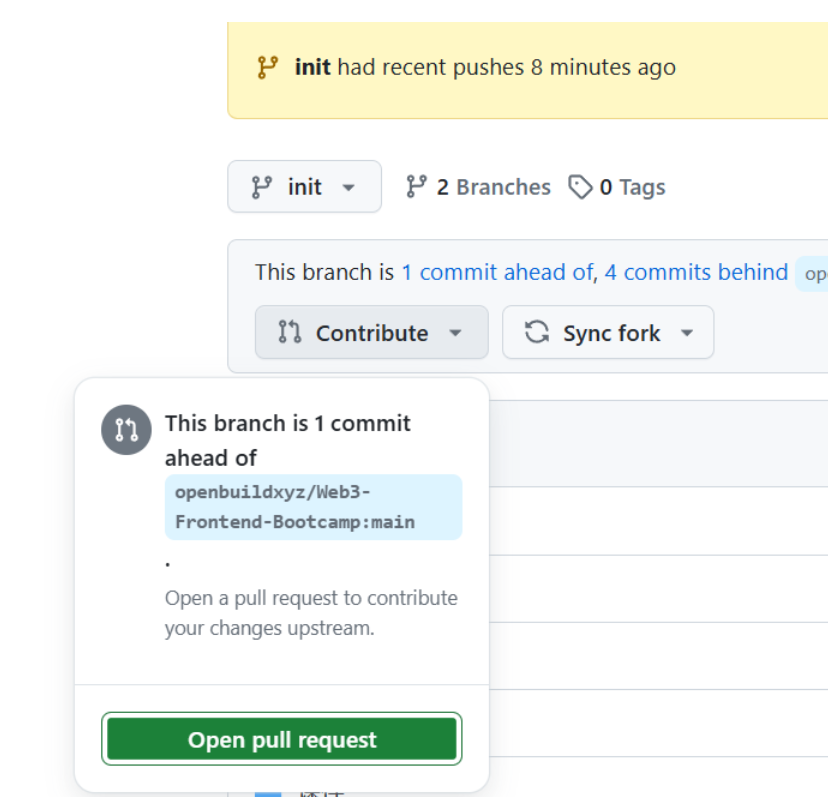This screenshot has width=828, height=797.
Task: Click the branch icon inside the init selector
Action: 262,187
